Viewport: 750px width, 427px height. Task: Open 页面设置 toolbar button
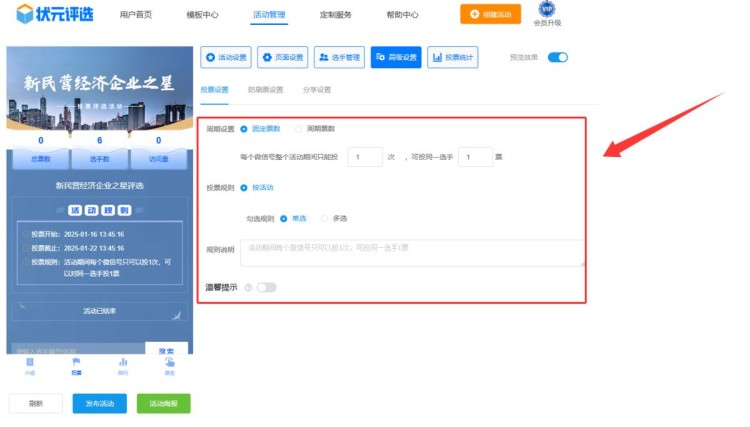[x=282, y=58]
